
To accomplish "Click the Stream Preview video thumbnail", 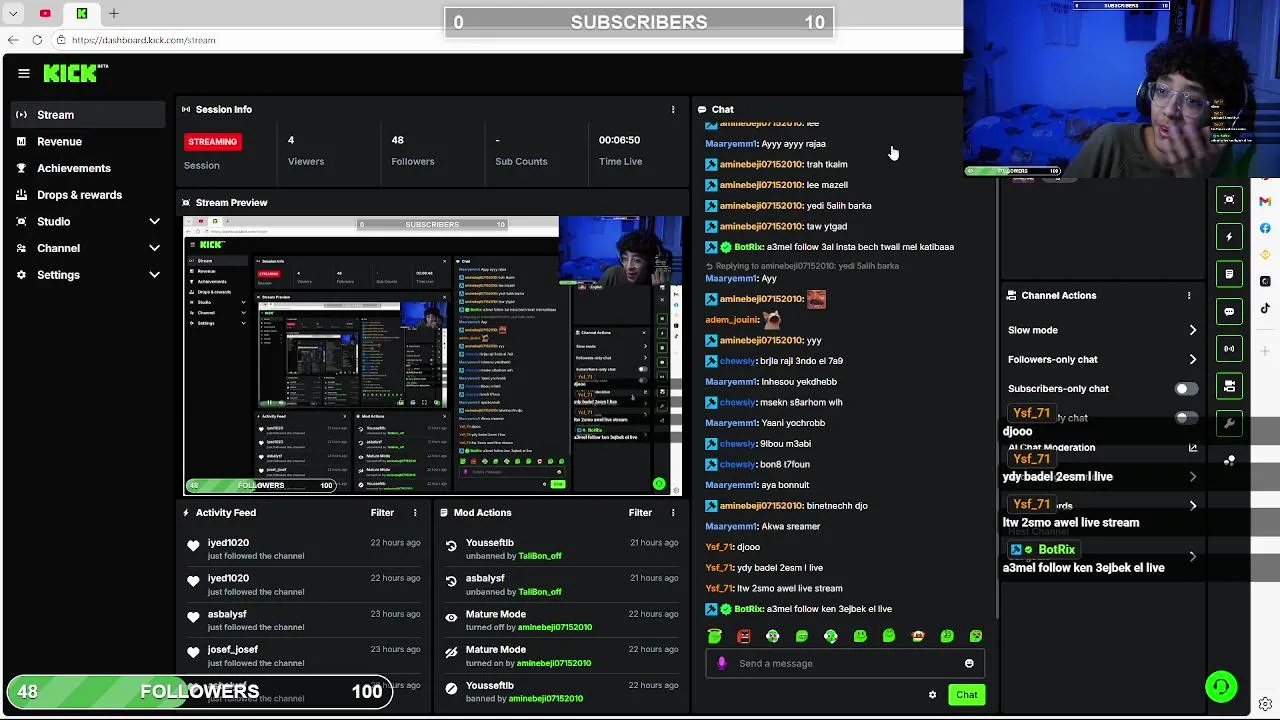I will 433,355.
